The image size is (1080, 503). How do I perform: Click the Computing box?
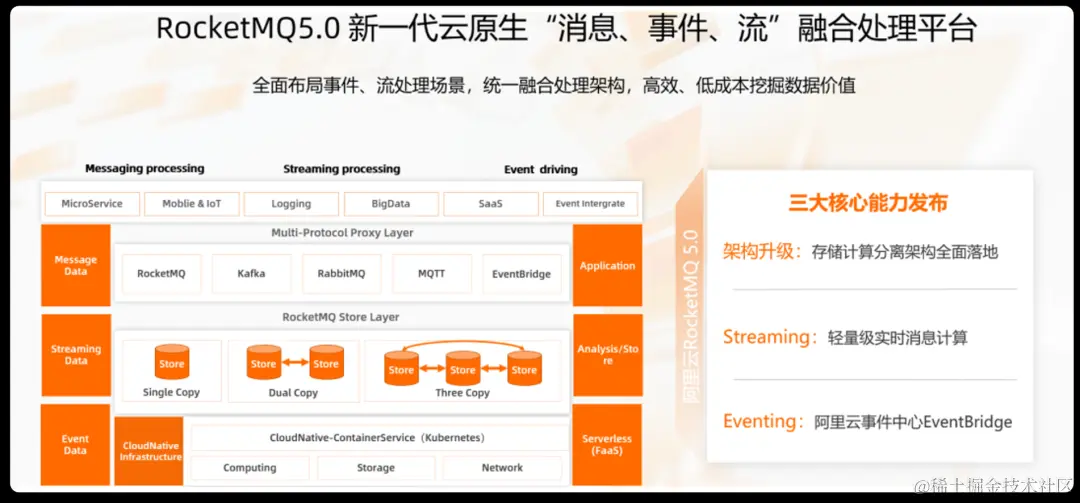pos(250,468)
